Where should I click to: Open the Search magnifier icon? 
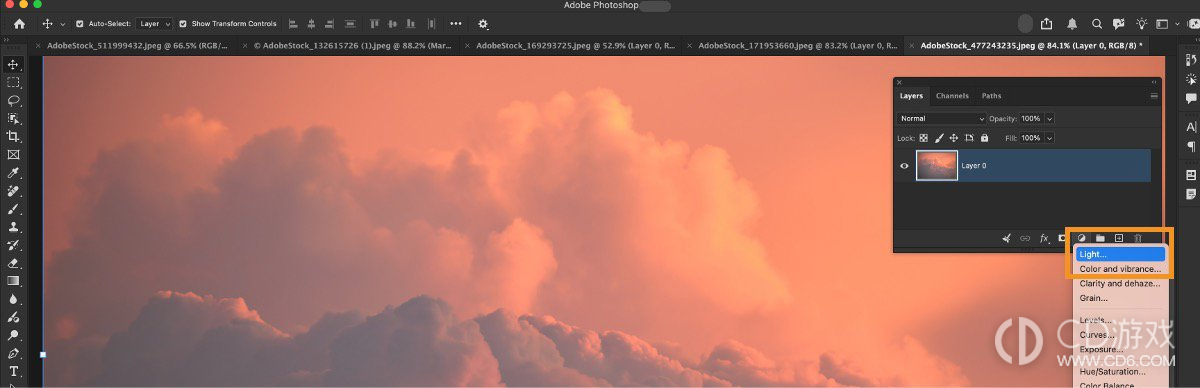coord(1096,23)
